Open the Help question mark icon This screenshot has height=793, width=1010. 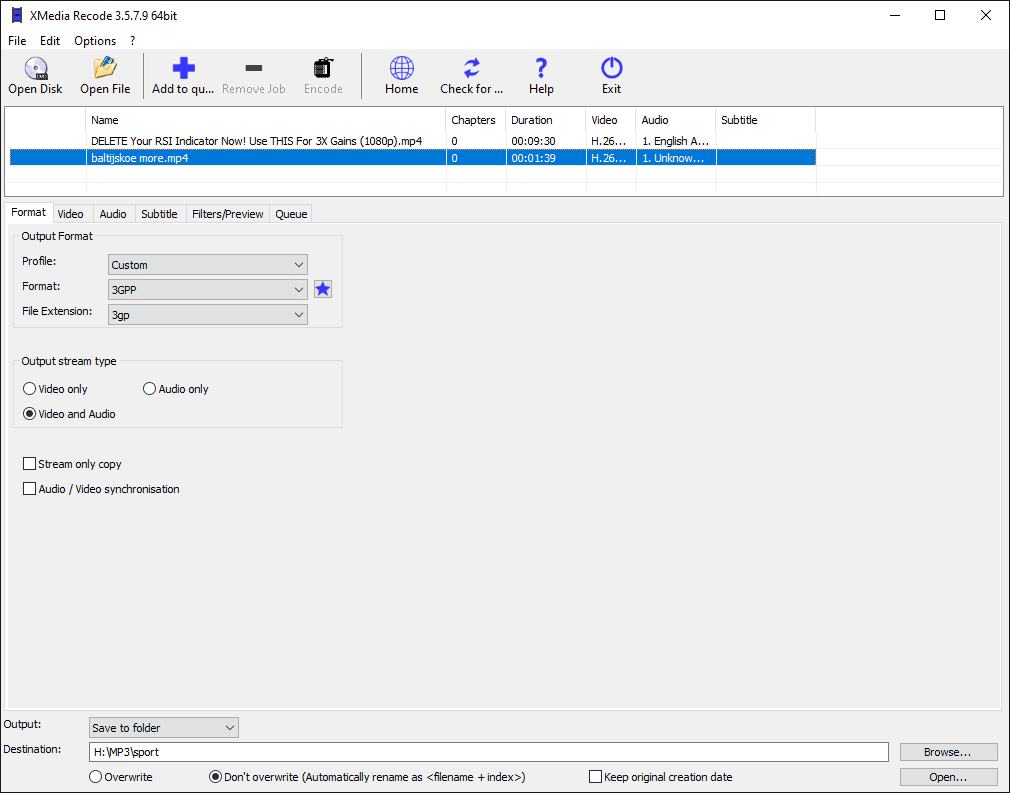coord(541,69)
